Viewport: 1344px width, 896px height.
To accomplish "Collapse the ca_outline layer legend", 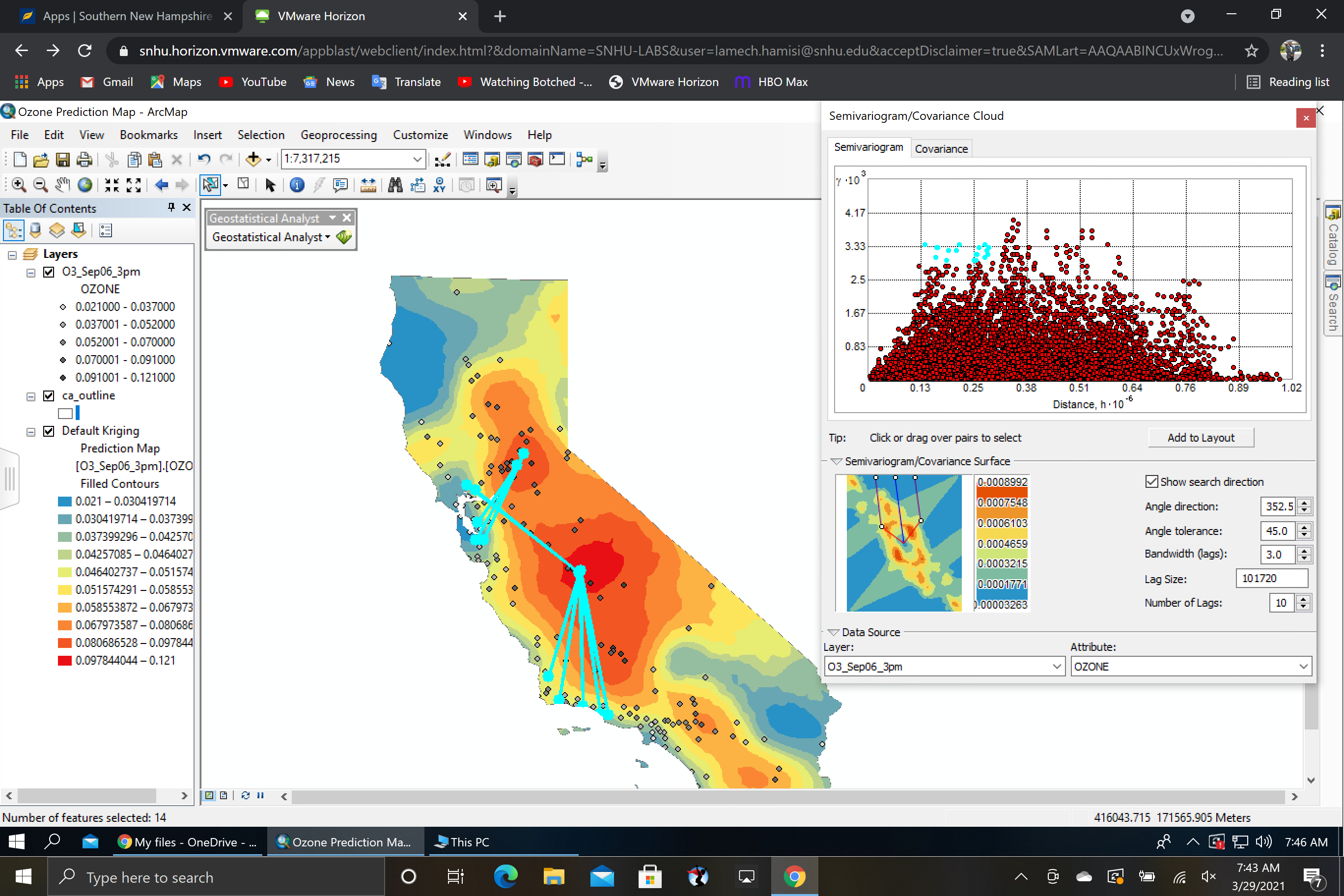I will pyautogui.click(x=31, y=396).
